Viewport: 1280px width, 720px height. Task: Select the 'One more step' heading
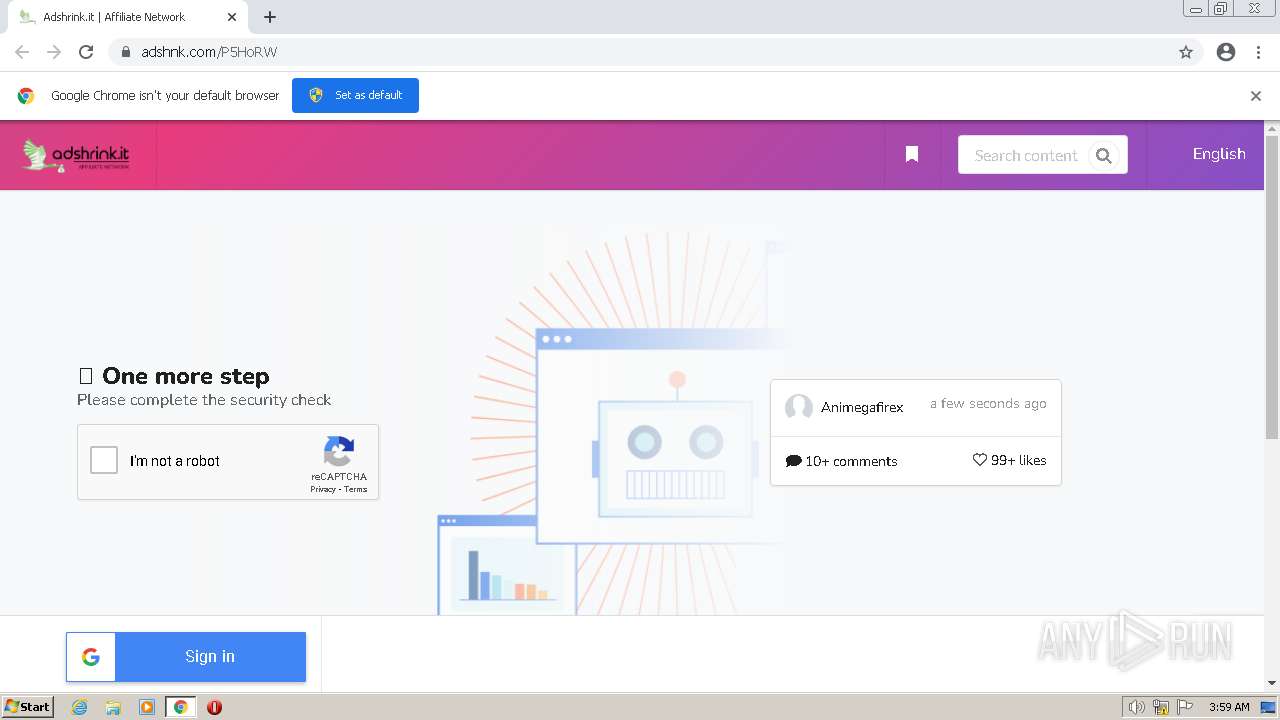click(186, 376)
